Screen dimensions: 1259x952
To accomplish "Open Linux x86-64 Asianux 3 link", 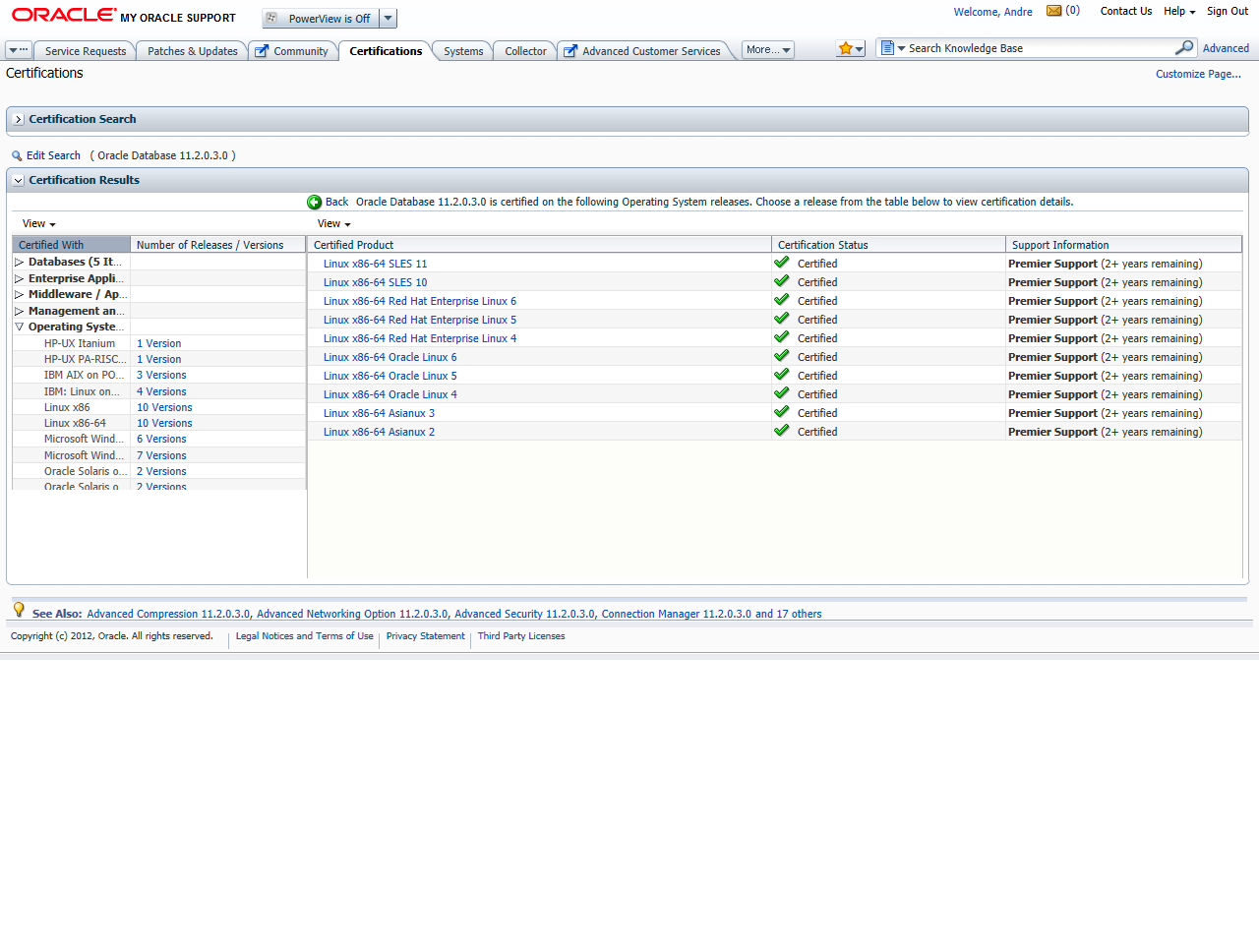I will (x=379, y=413).
